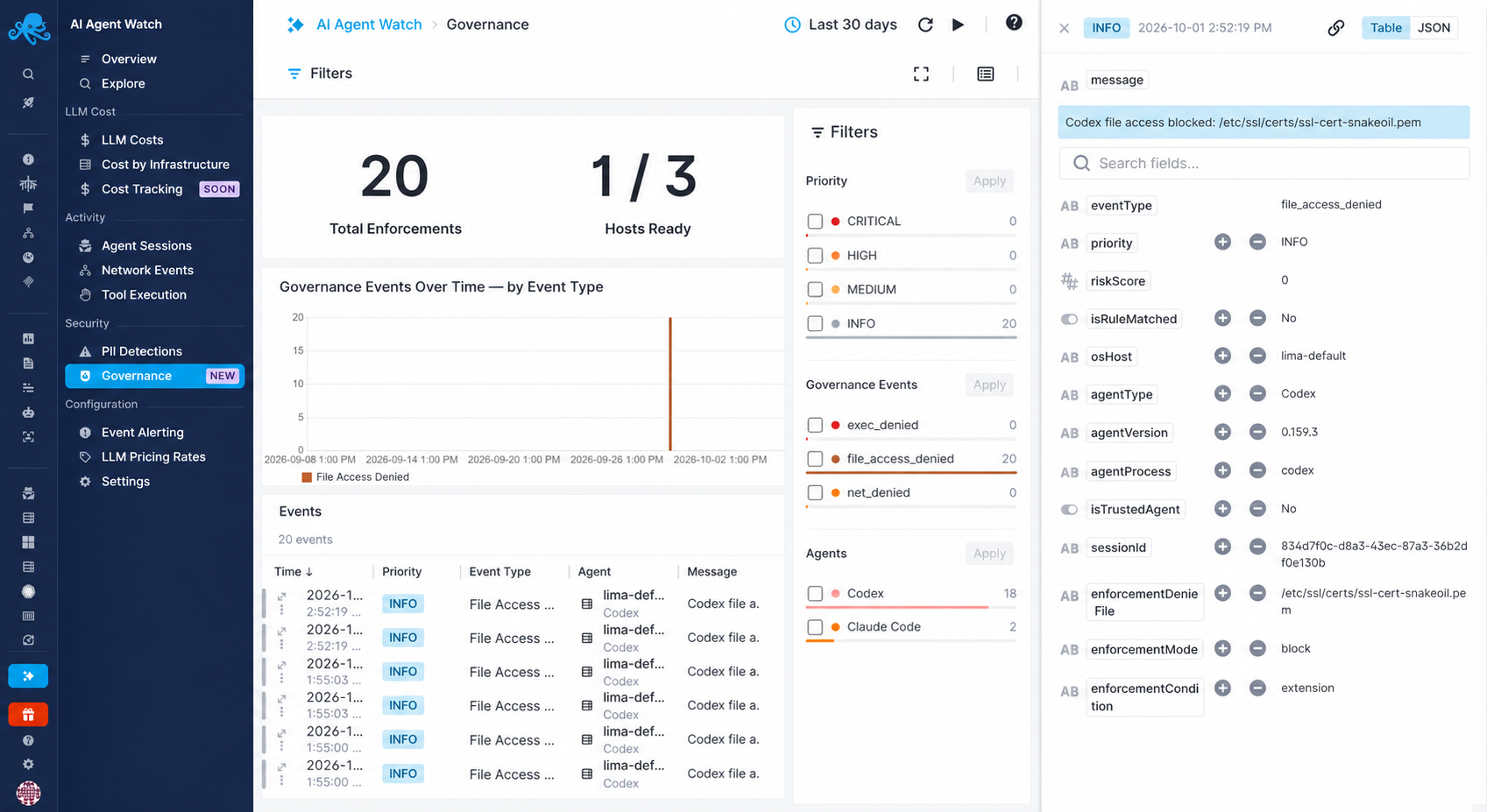Expand the Filters bar at the top
Screen dimensions: 1487x812
[x=320, y=74]
